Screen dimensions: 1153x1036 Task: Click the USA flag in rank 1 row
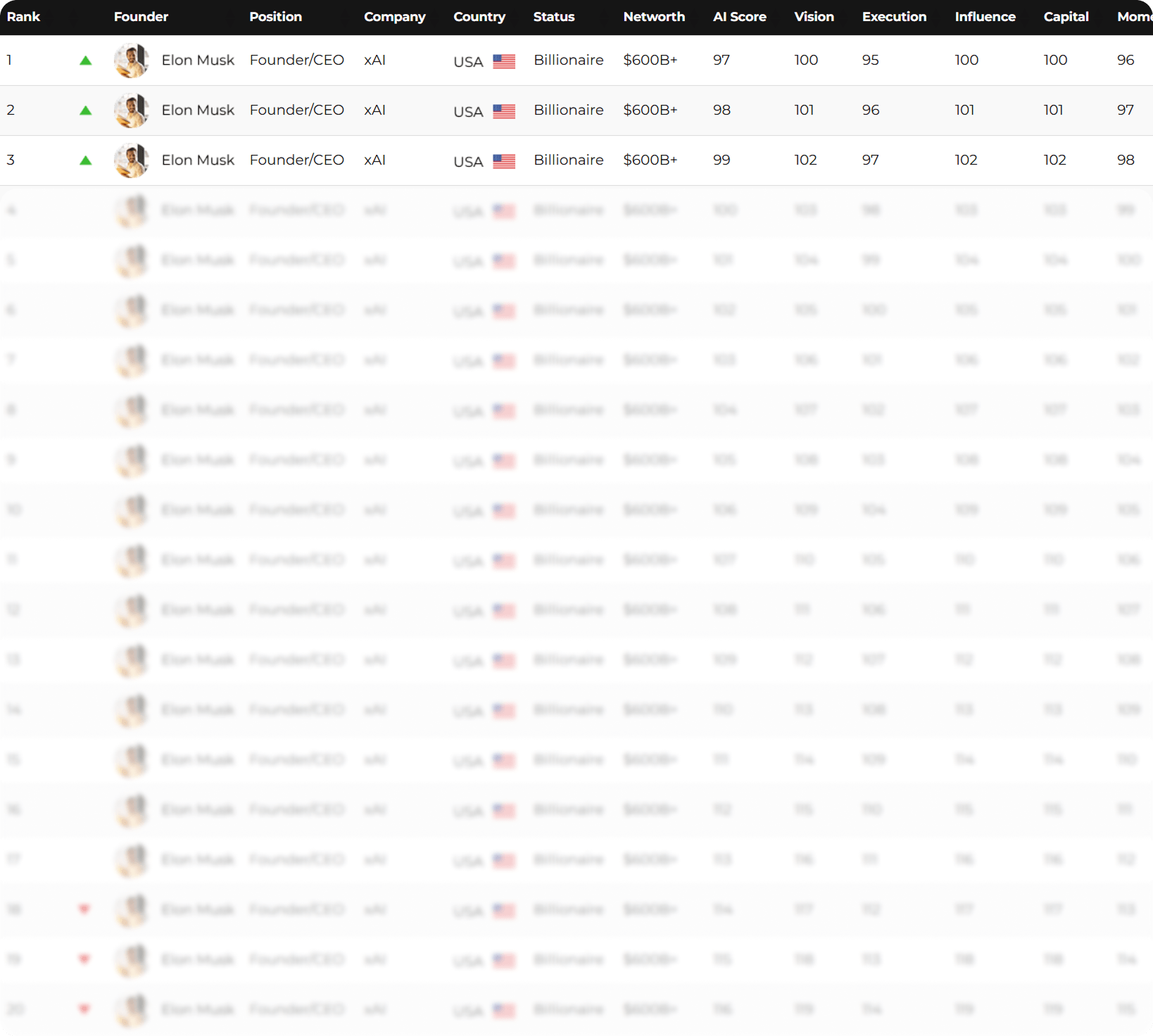[x=504, y=61]
